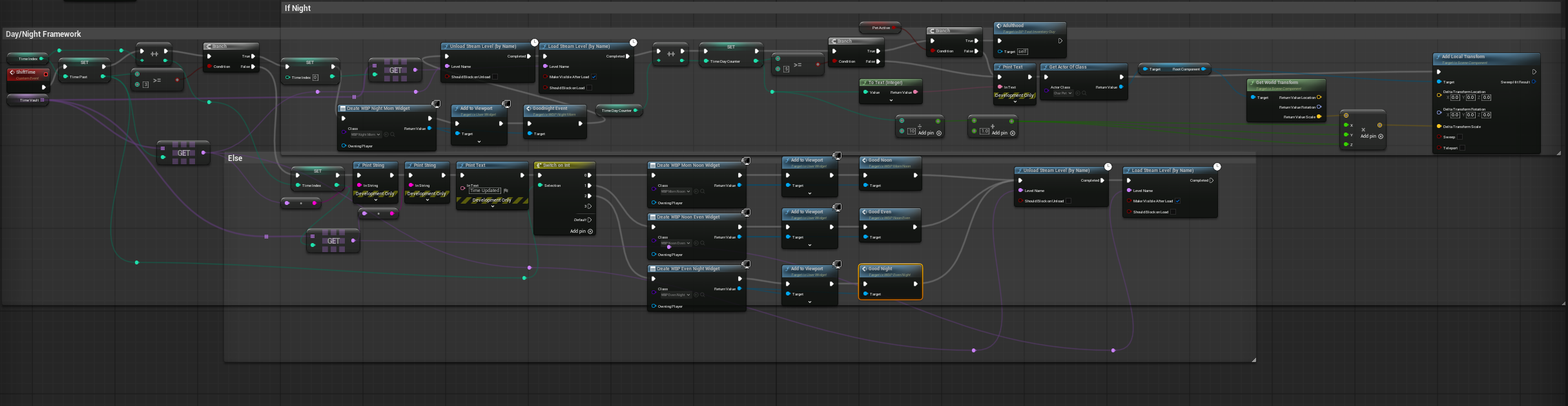This screenshot has width=1568, height=406.
Task: Click the Else comment title
Action: [235, 158]
